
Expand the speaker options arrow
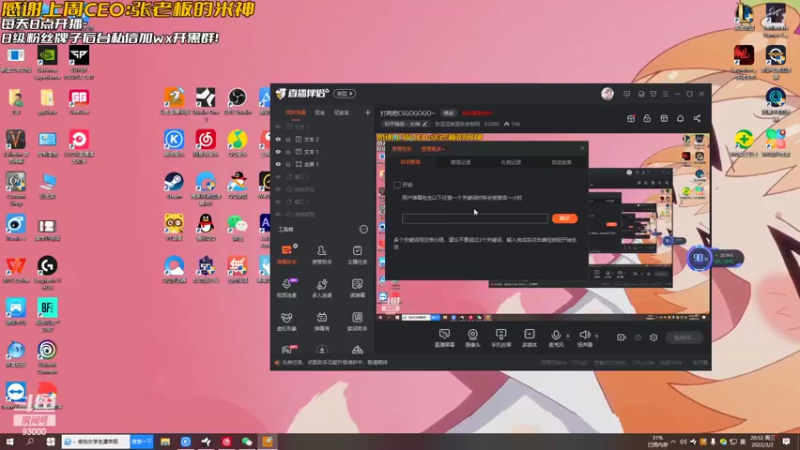[x=596, y=336]
